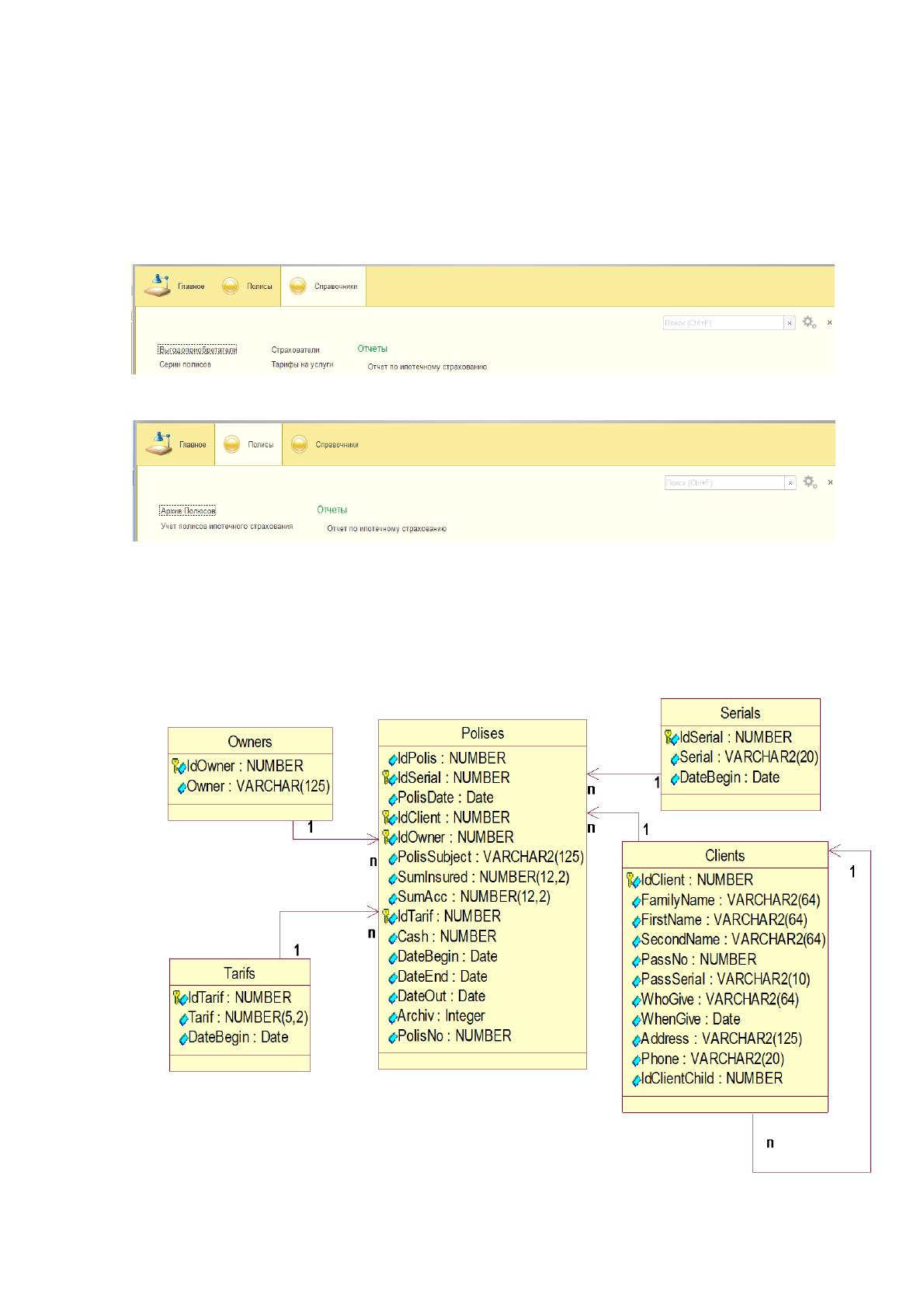The image size is (924, 1308).
Task: Click search field in the Тарифы на услуги window
Action: (724, 323)
